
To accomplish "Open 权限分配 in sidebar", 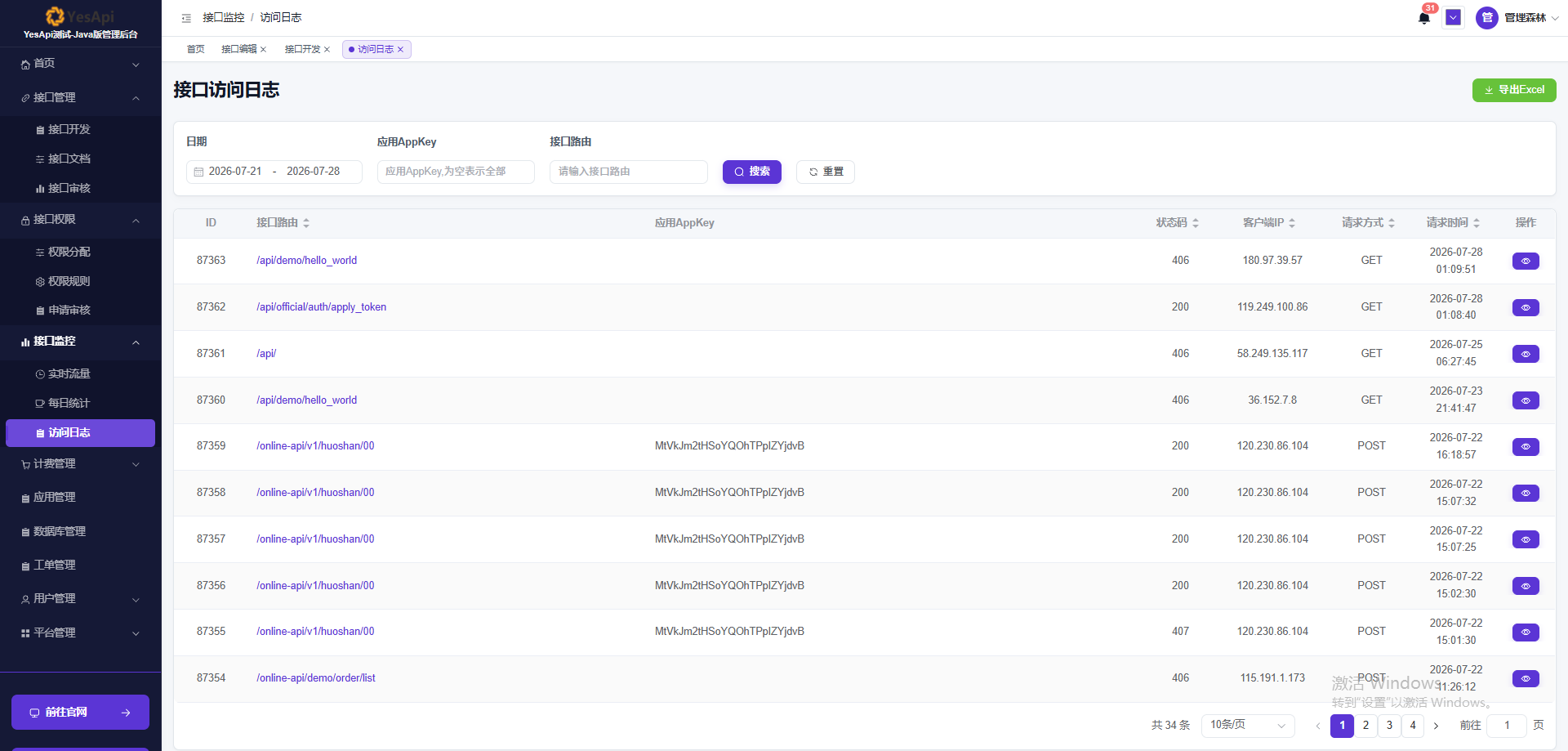I will tap(80, 253).
